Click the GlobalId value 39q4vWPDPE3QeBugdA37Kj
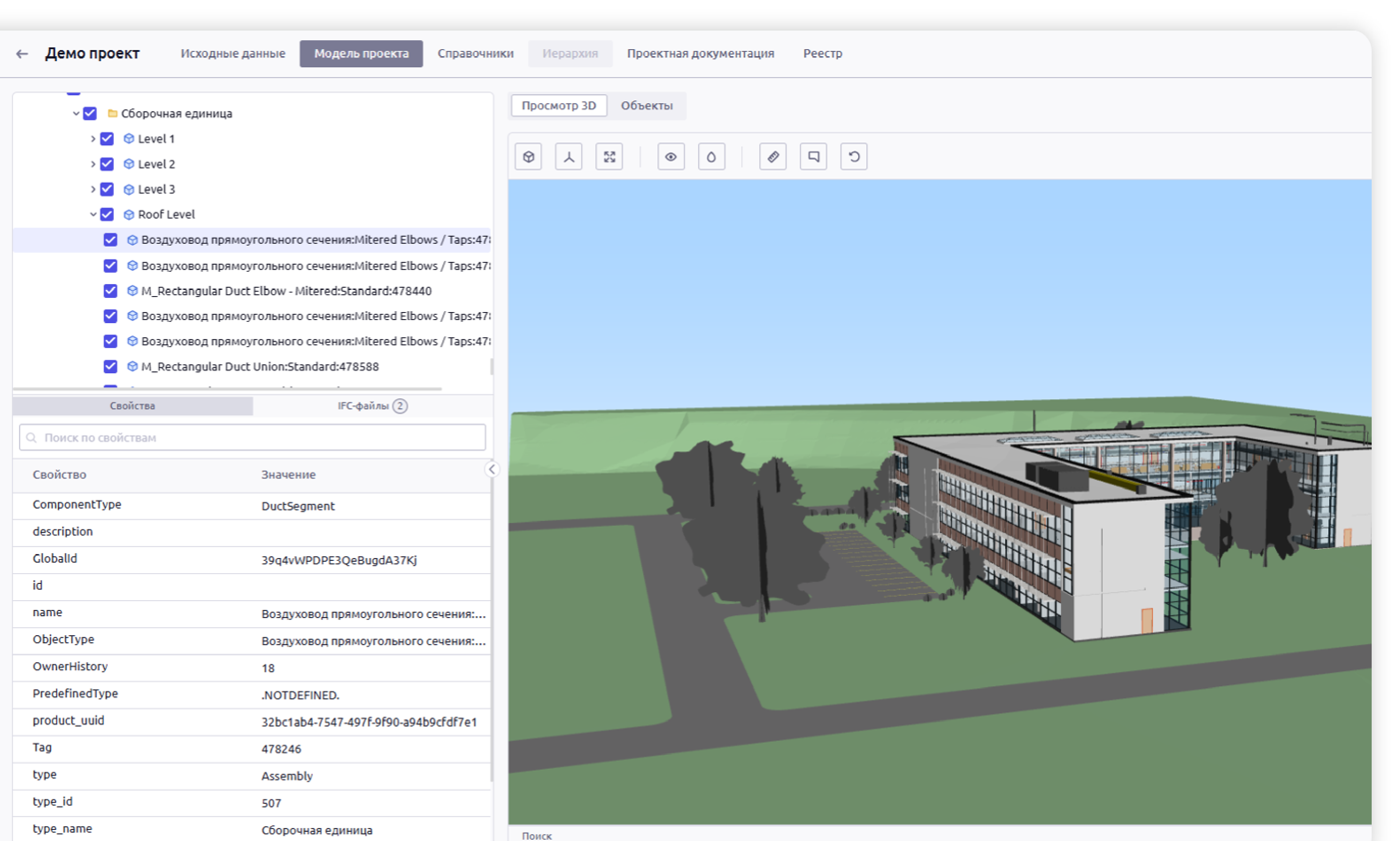 point(339,560)
